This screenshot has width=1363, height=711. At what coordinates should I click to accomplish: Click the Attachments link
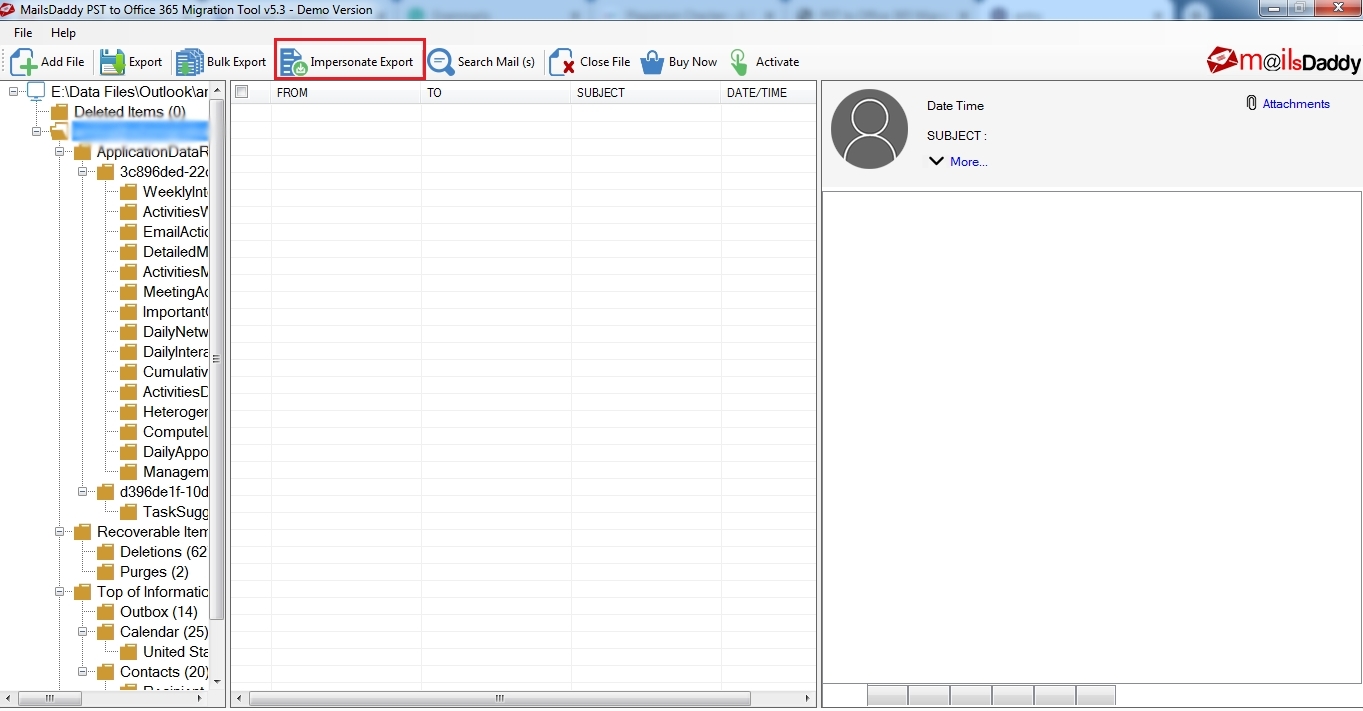pyautogui.click(x=1296, y=104)
